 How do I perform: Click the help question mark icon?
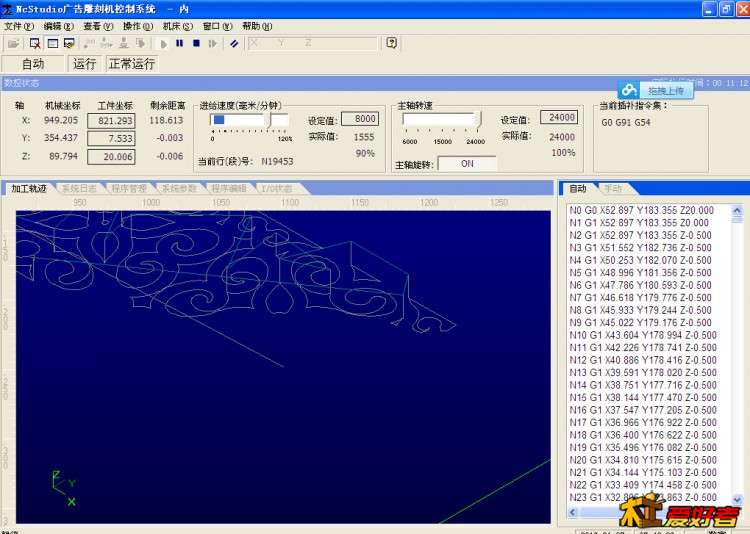click(x=392, y=43)
